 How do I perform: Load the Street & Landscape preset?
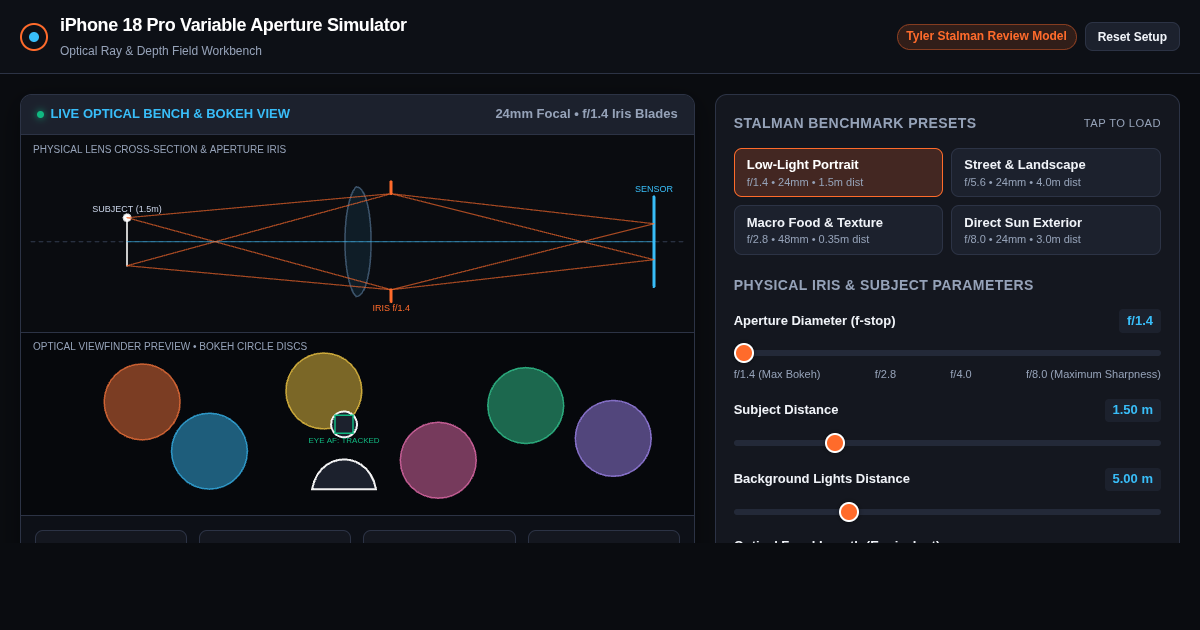point(1056,173)
